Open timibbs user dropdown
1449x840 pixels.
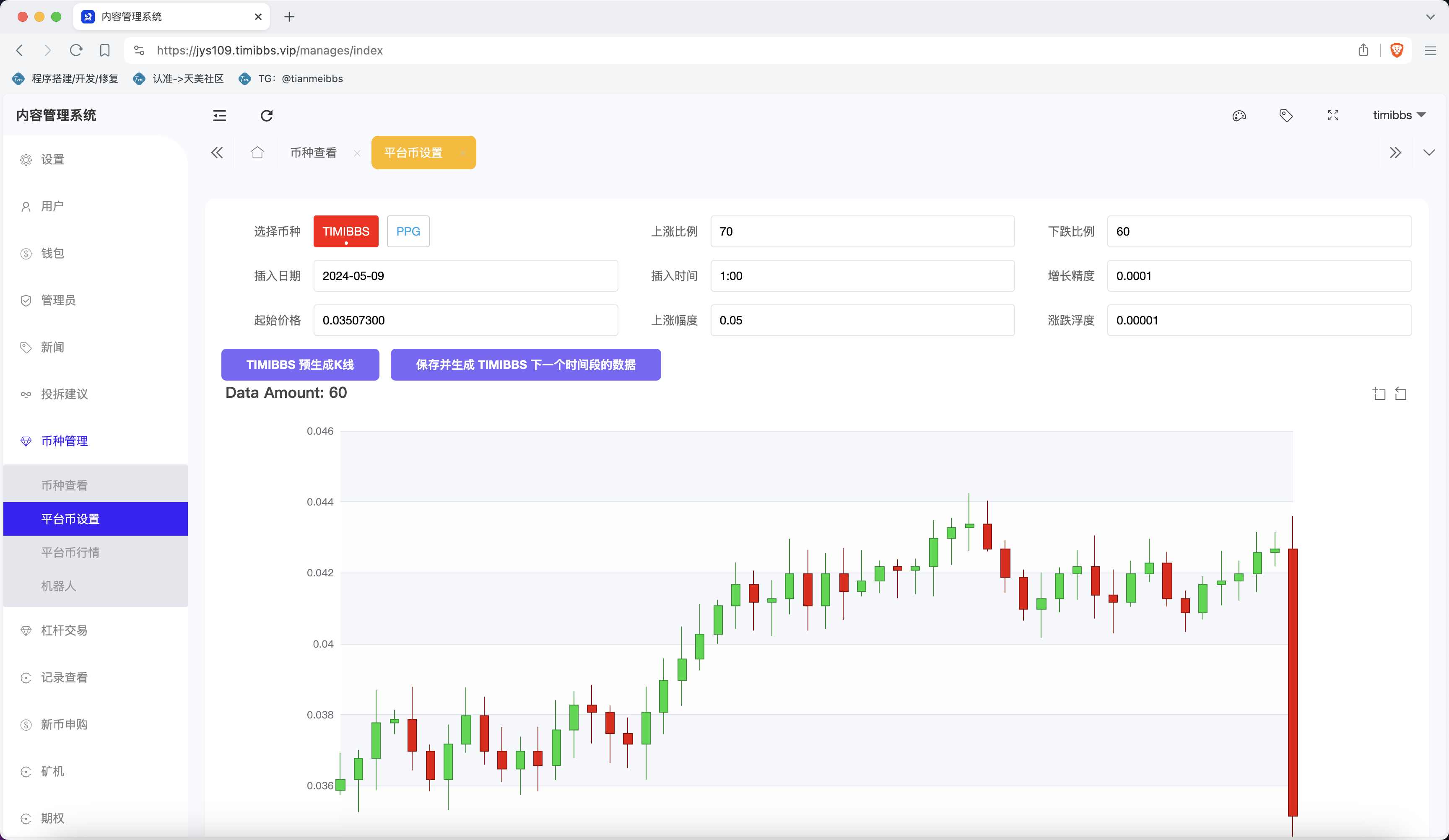click(x=1398, y=115)
